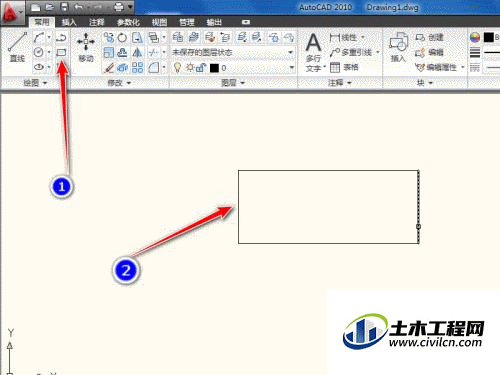This screenshot has height=375, width=500.
Task: Select the Rectangle tool icon
Action: (x=61, y=52)
